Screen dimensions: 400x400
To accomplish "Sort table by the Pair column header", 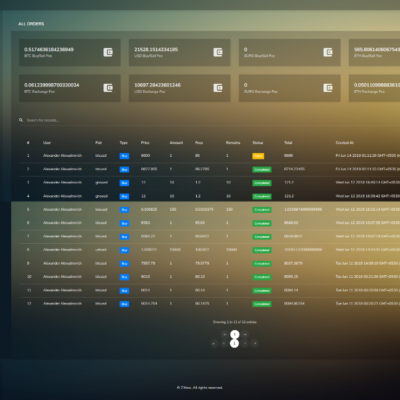I will tap(98, 143).
